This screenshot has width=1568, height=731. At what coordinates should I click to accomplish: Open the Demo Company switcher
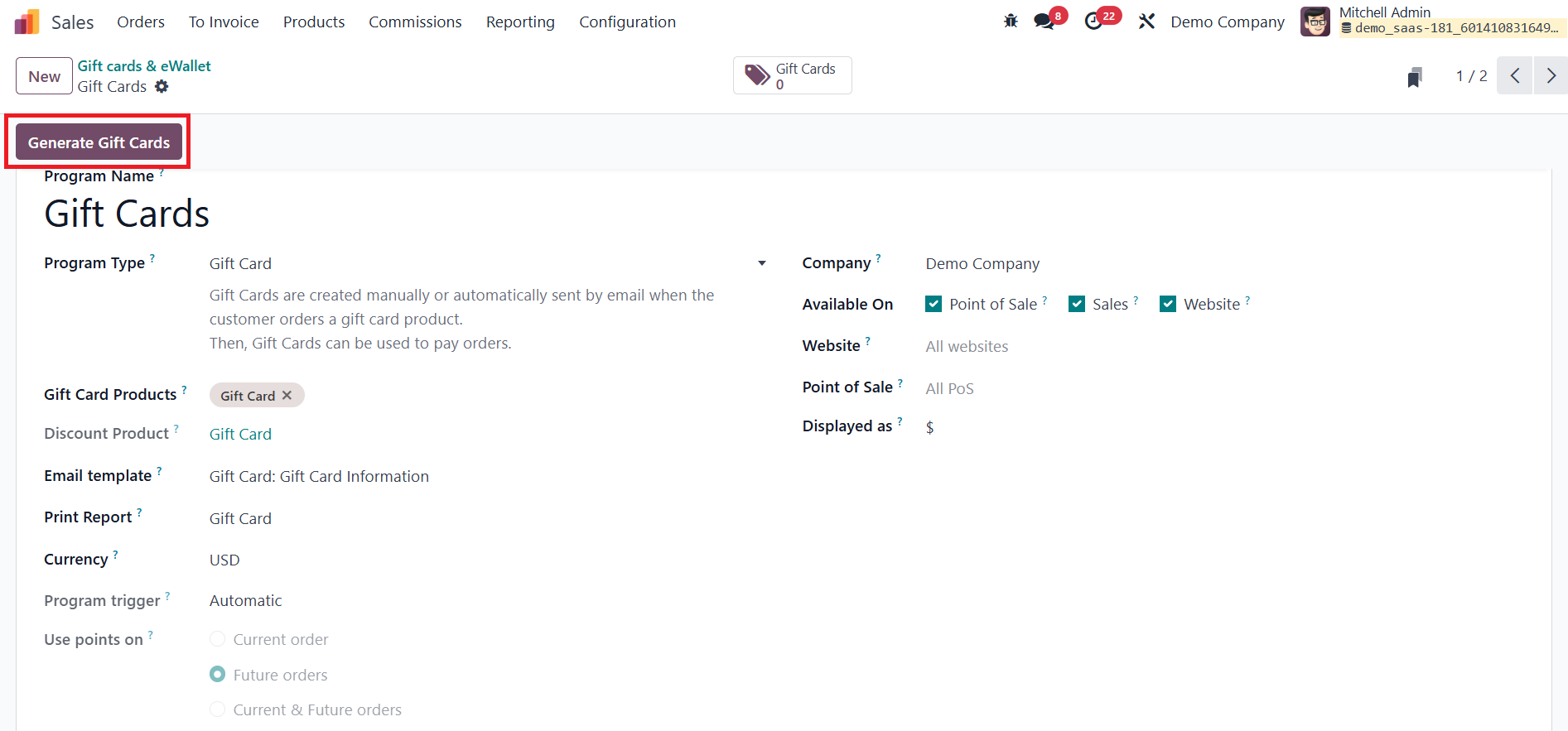(1228, 22)
